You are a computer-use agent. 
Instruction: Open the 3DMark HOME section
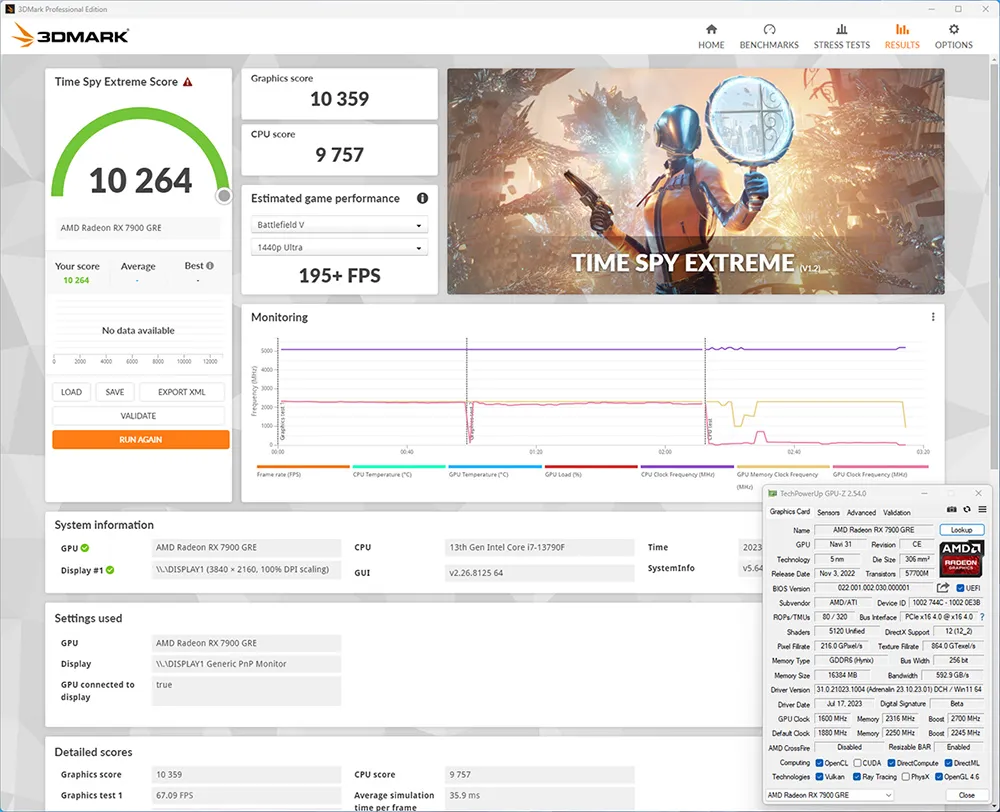click(711, 37)
